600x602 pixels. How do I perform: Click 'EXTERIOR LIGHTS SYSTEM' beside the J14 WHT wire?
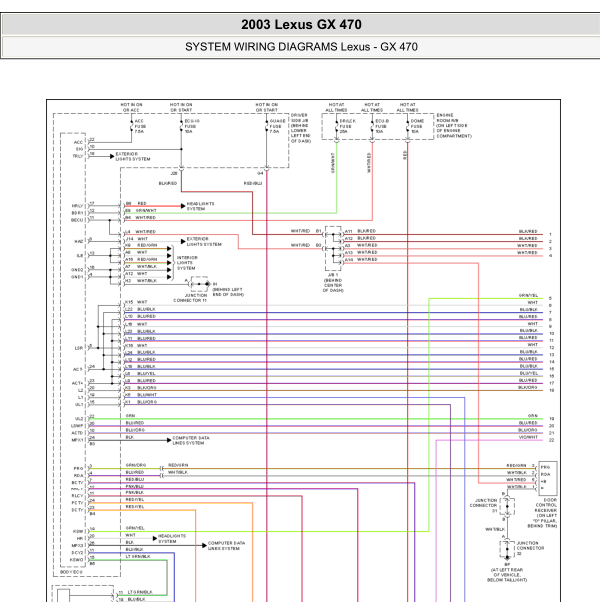(204, 241)
